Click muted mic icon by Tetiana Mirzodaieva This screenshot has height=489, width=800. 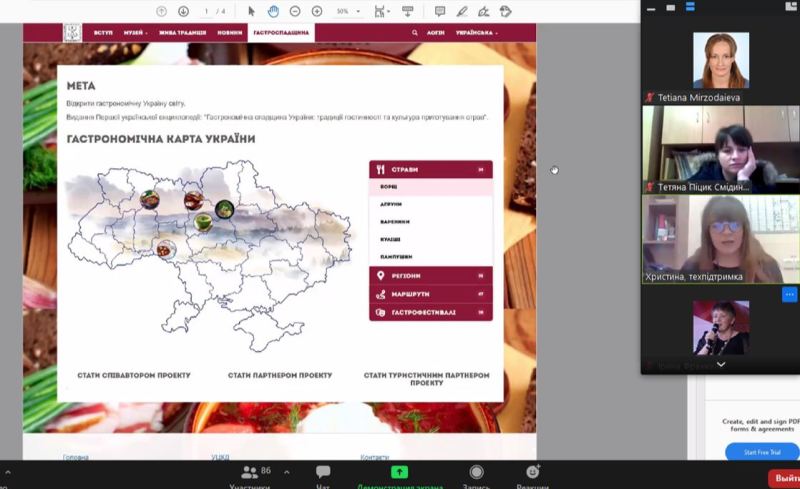tap(649, 97)
